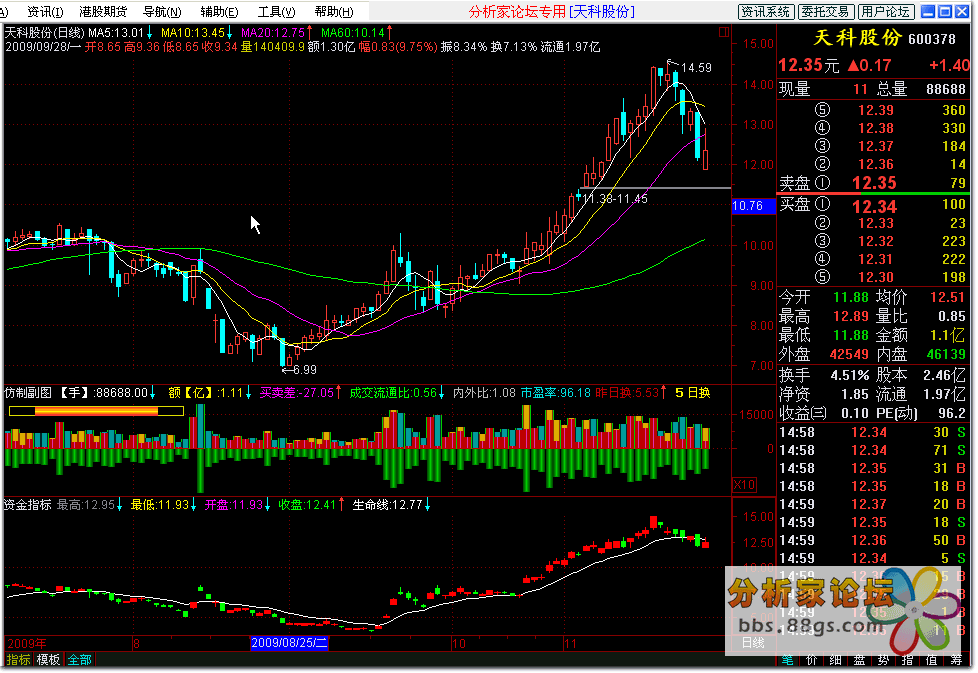Image resolution: width=978 pixels, height=673 pixels.
Task: Select the 筹 chip-distribution tab
Action: pyautogui.click(x=956, y=660)
